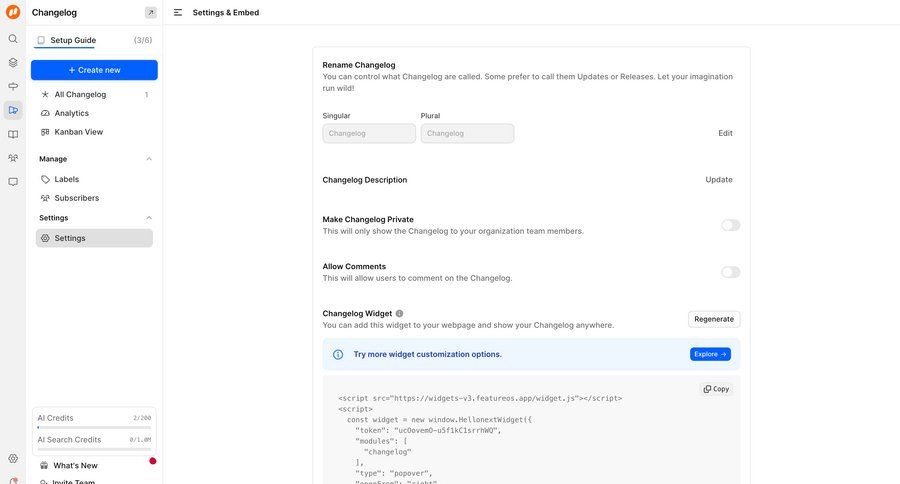Click the red What's New notification dot

(153, 460)
